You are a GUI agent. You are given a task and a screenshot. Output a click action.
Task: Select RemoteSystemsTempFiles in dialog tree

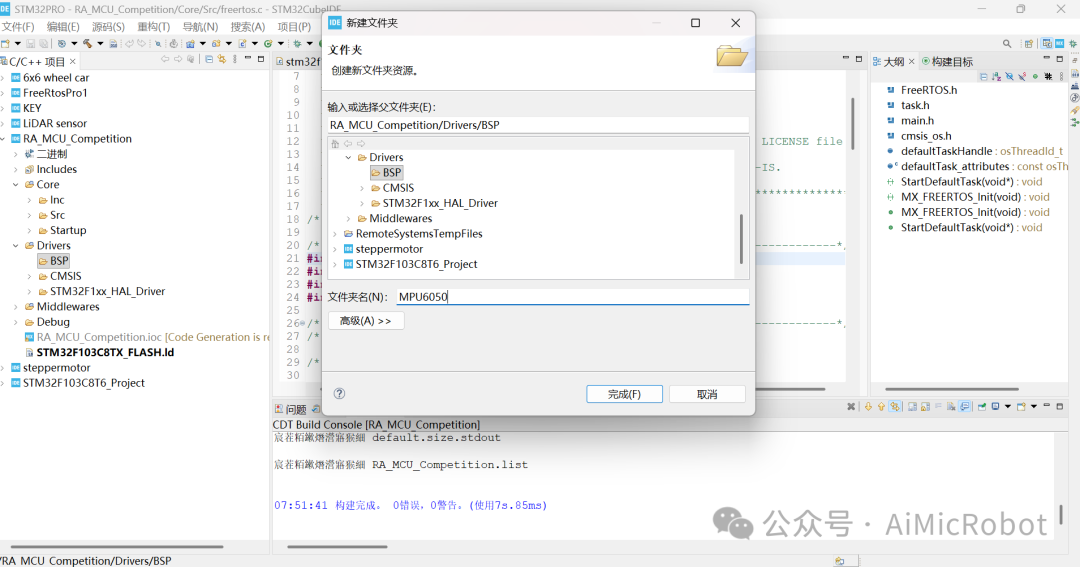point(419,234)
